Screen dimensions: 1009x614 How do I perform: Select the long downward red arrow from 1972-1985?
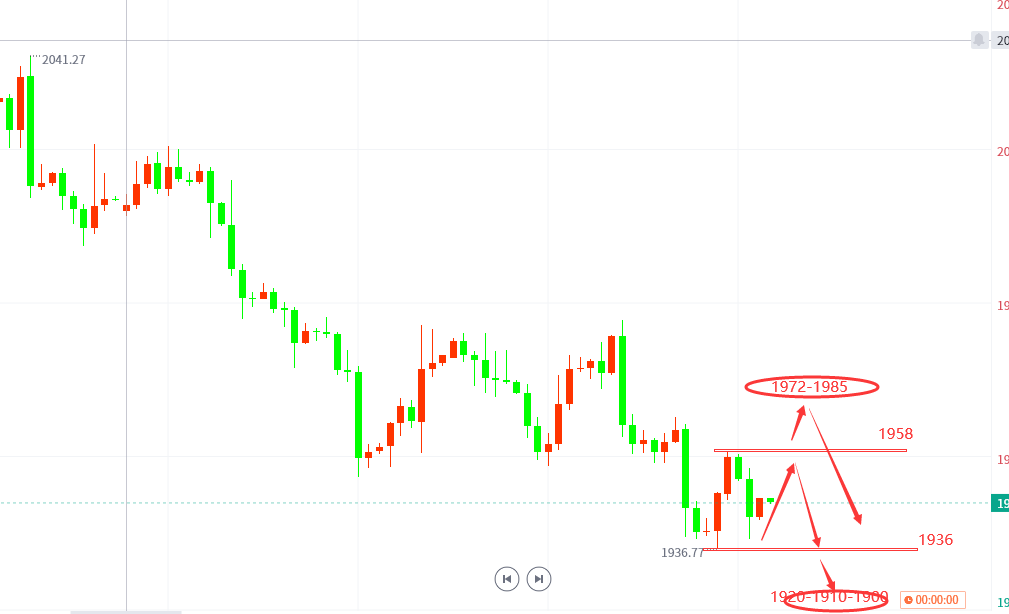[x=835, y=467]
